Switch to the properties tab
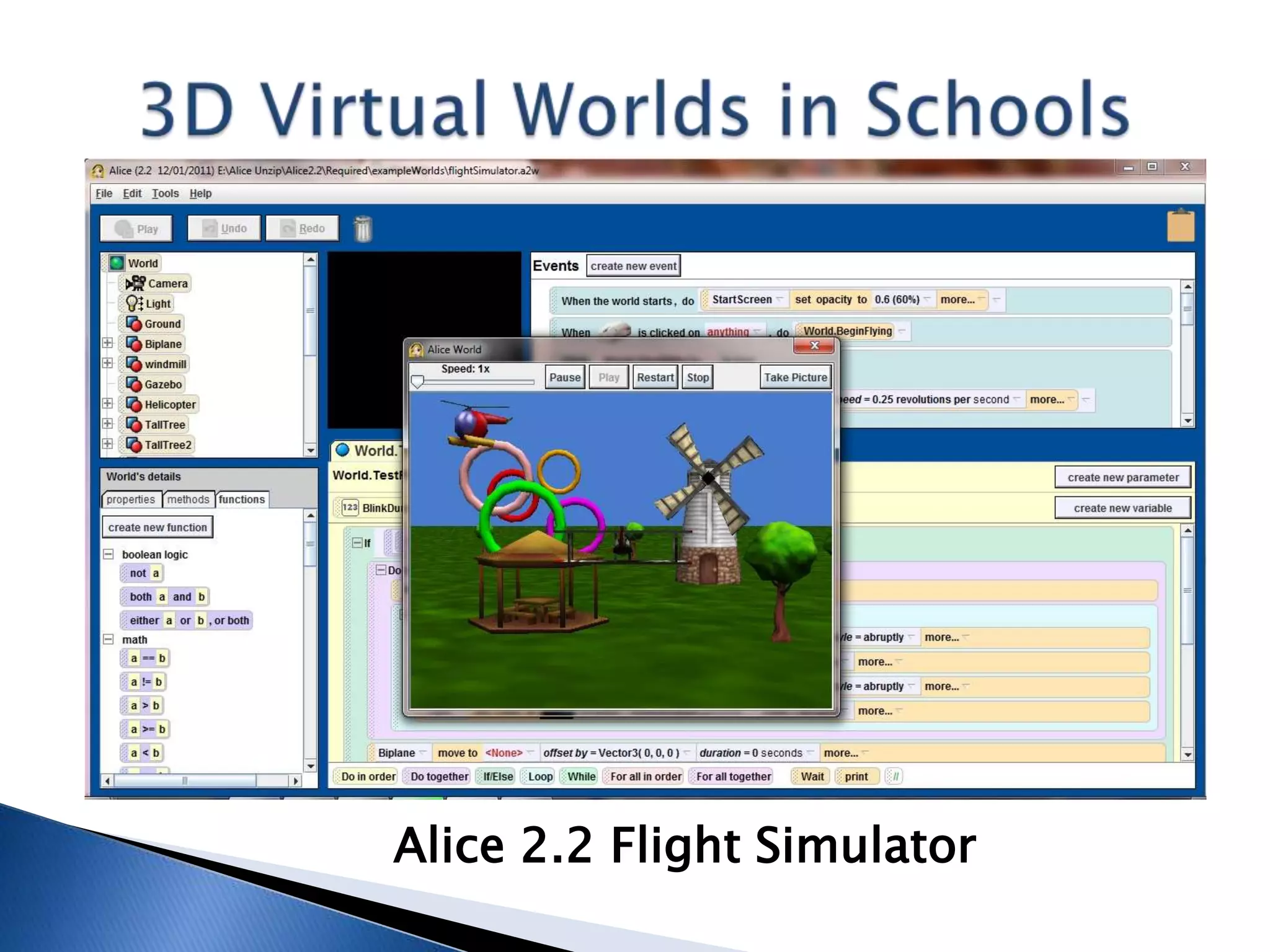The image size is (1270, 952). pos(131,499)
